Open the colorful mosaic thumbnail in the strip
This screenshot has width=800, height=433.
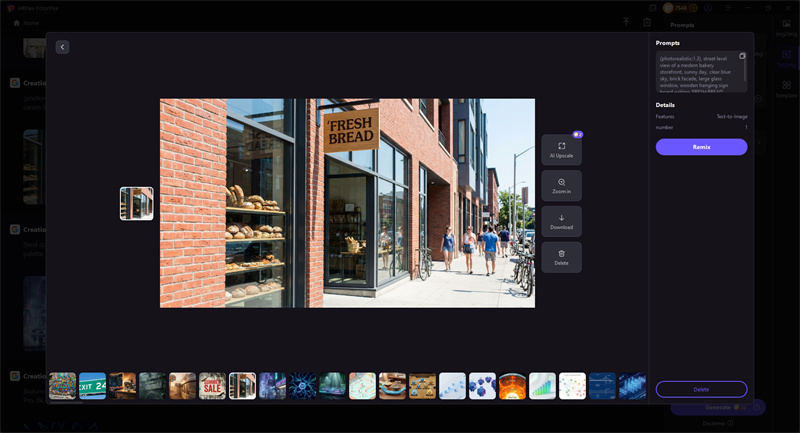62,386
